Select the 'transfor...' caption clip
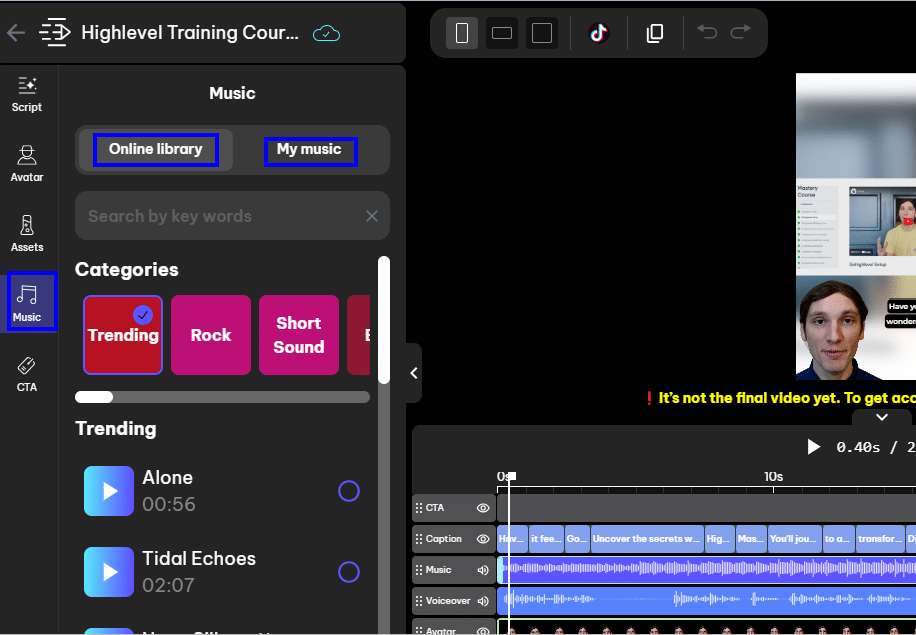916x635 pixels. (x=879, y=539)
